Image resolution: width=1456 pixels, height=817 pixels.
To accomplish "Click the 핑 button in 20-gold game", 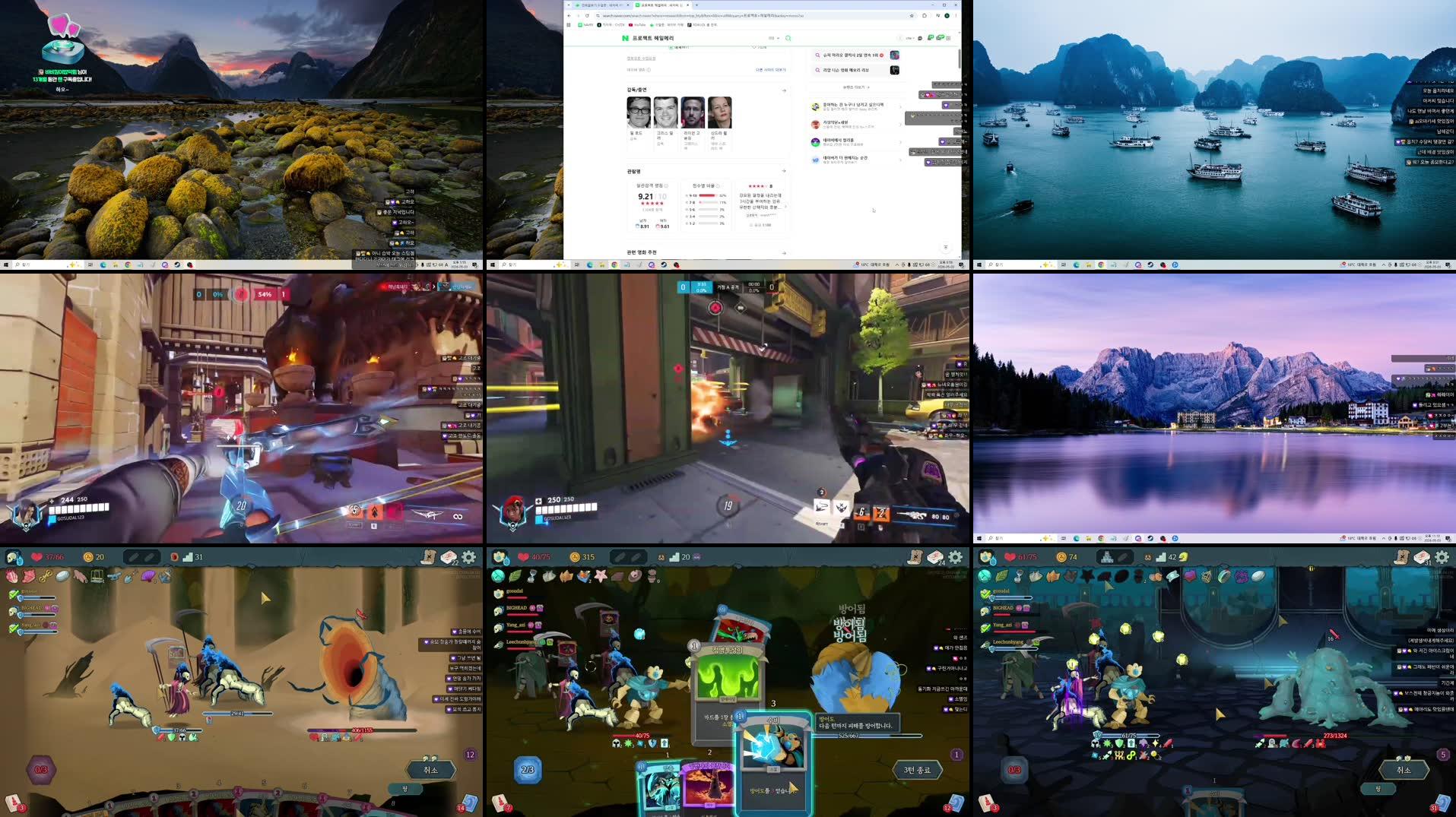I will [404, 789].
